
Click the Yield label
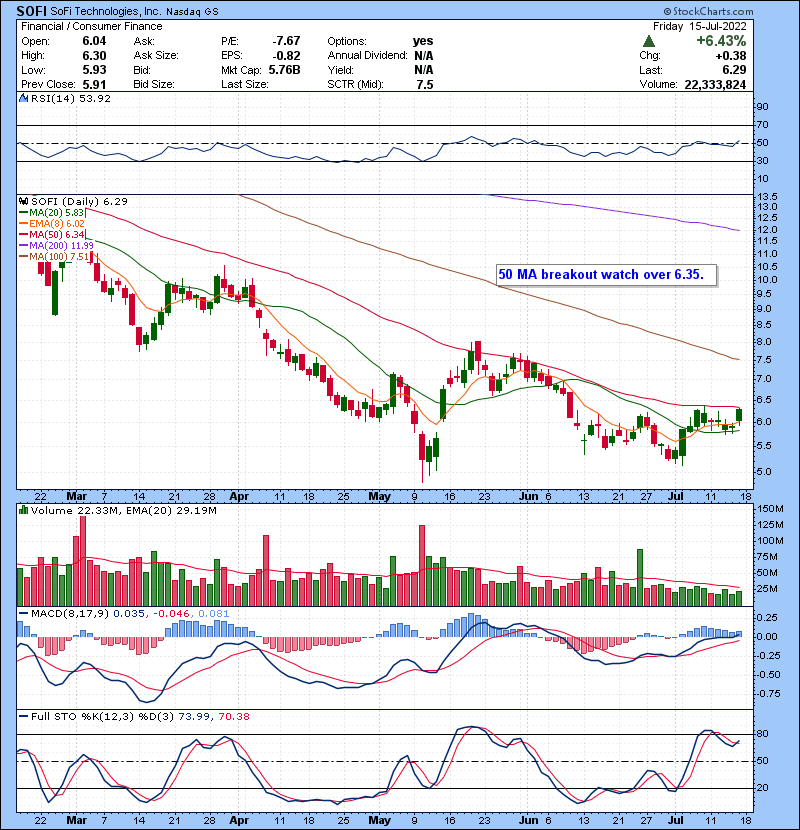(340, 70)
